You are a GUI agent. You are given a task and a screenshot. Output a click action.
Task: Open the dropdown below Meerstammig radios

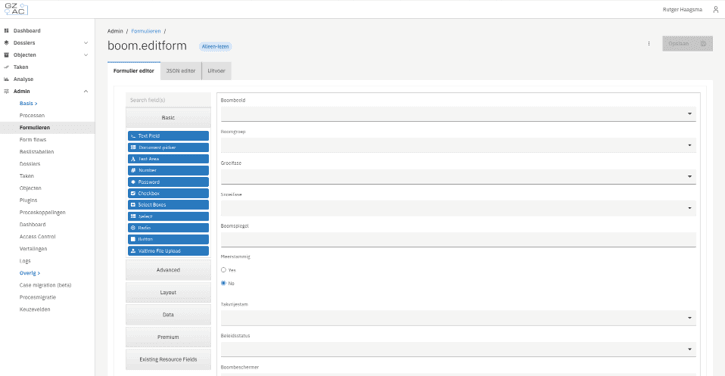pyautogui.click(x=458, y=318)
